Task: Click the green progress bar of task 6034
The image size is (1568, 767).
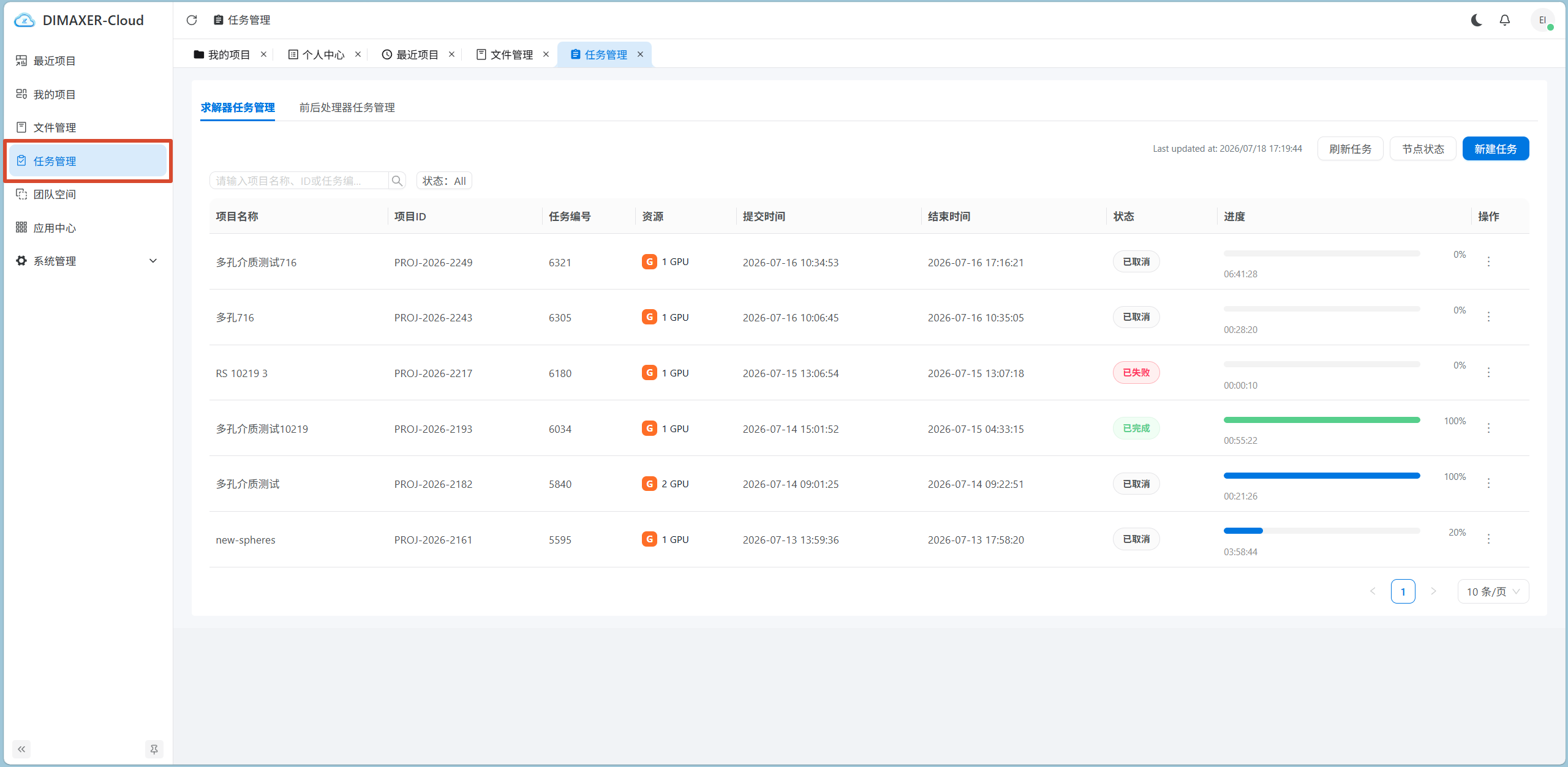Action: (1322, 420)
